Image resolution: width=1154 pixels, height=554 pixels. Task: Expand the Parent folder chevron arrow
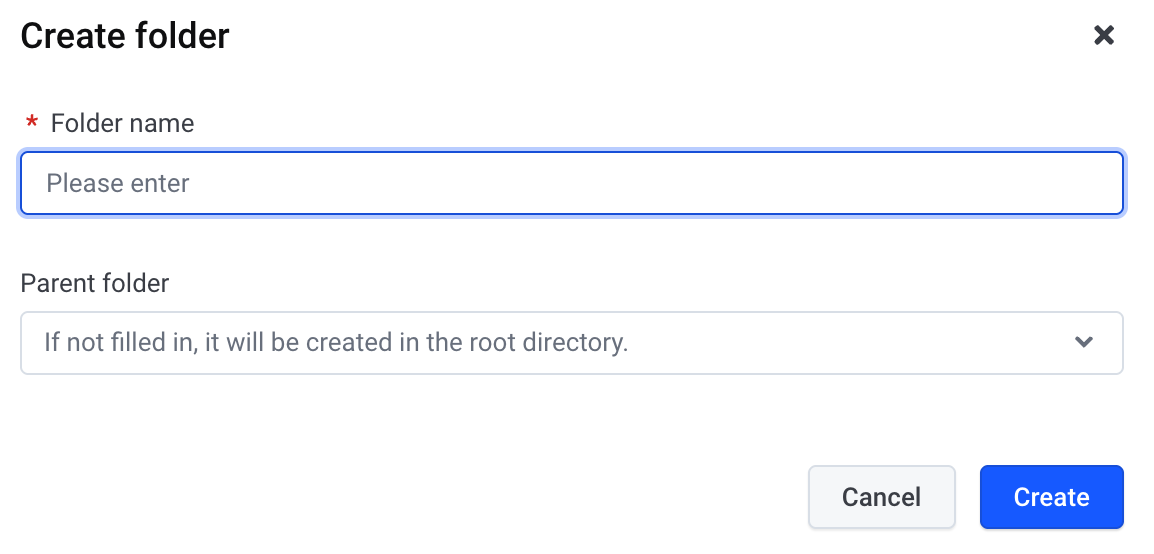[x=1083, y=342]
